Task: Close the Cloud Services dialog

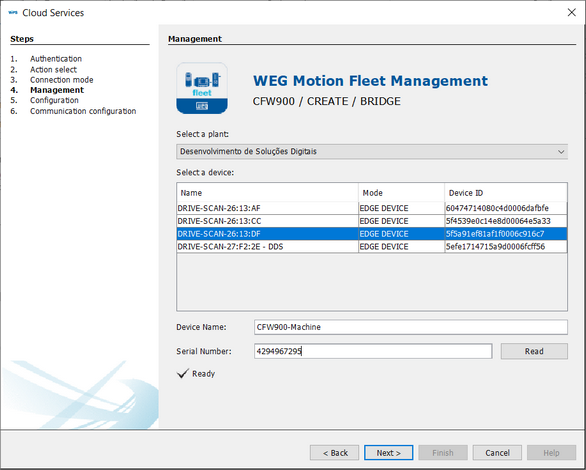Action: 571,12
